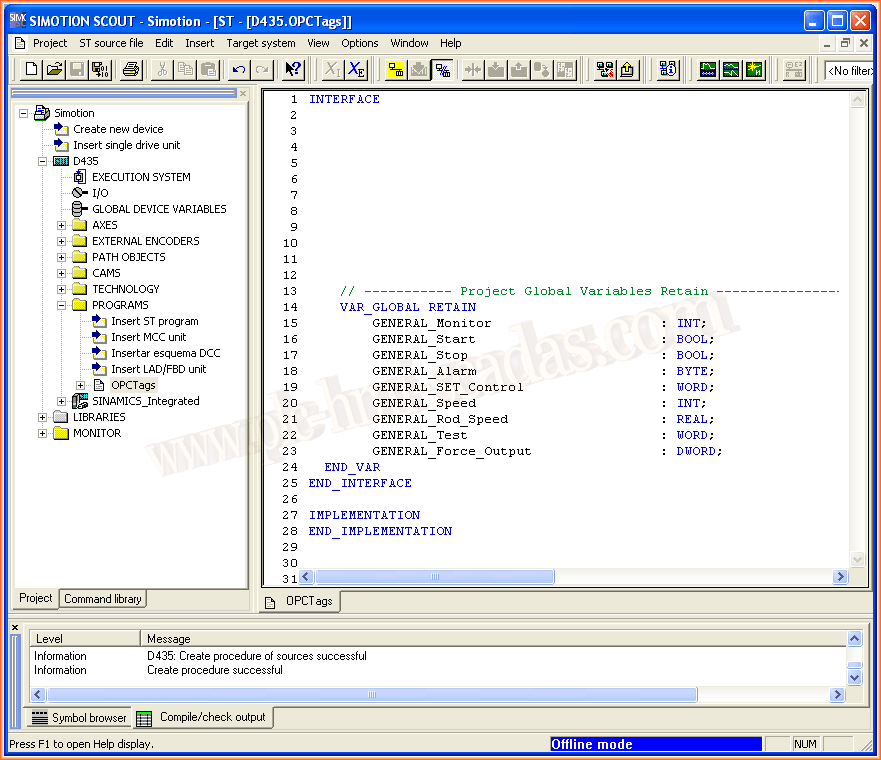The width and height of the screenshot is (881, 760).
Task: Switch to the Command library tab
Action: click(103, 599)
